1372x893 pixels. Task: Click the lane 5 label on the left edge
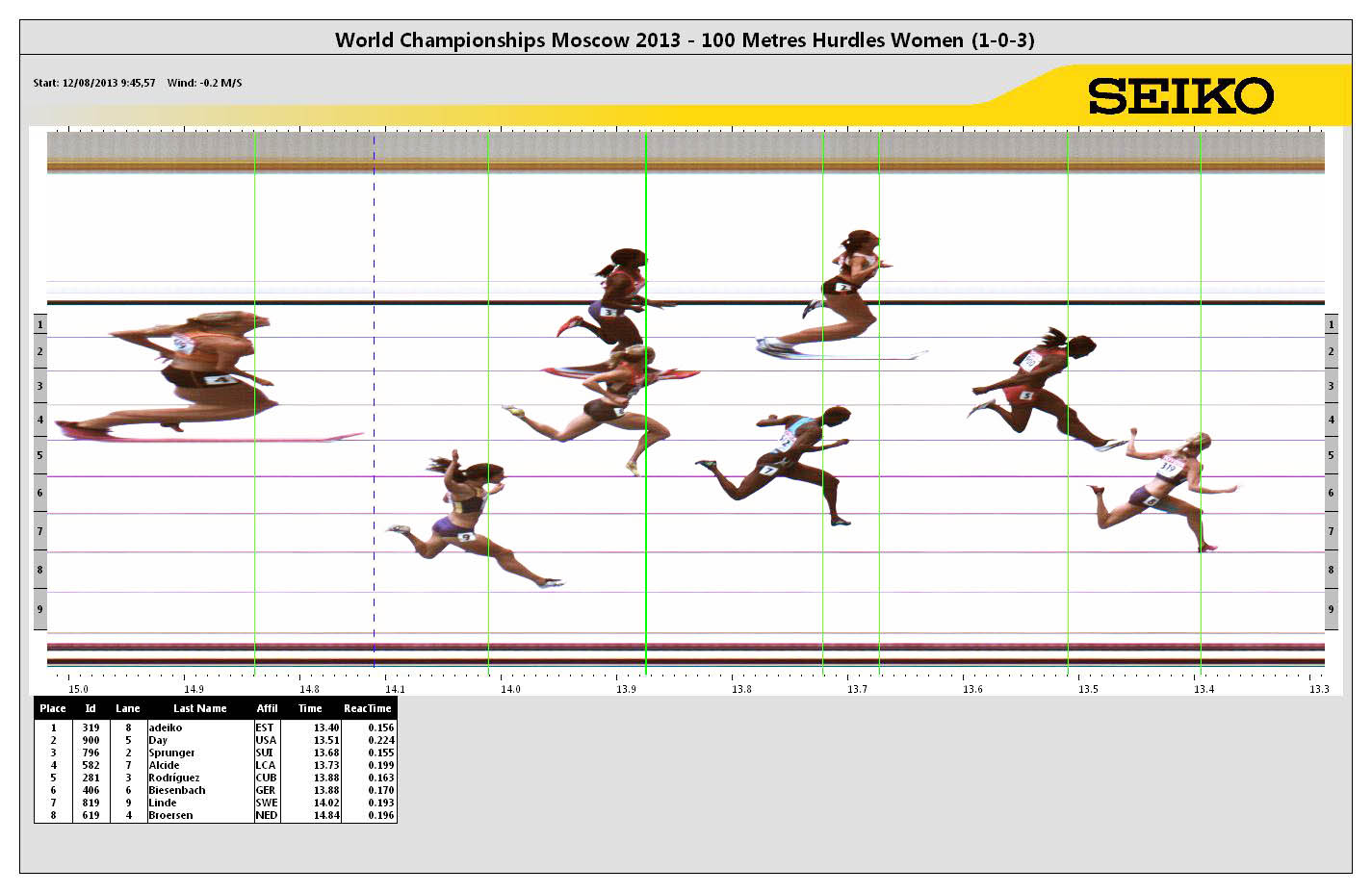[39, 455]
